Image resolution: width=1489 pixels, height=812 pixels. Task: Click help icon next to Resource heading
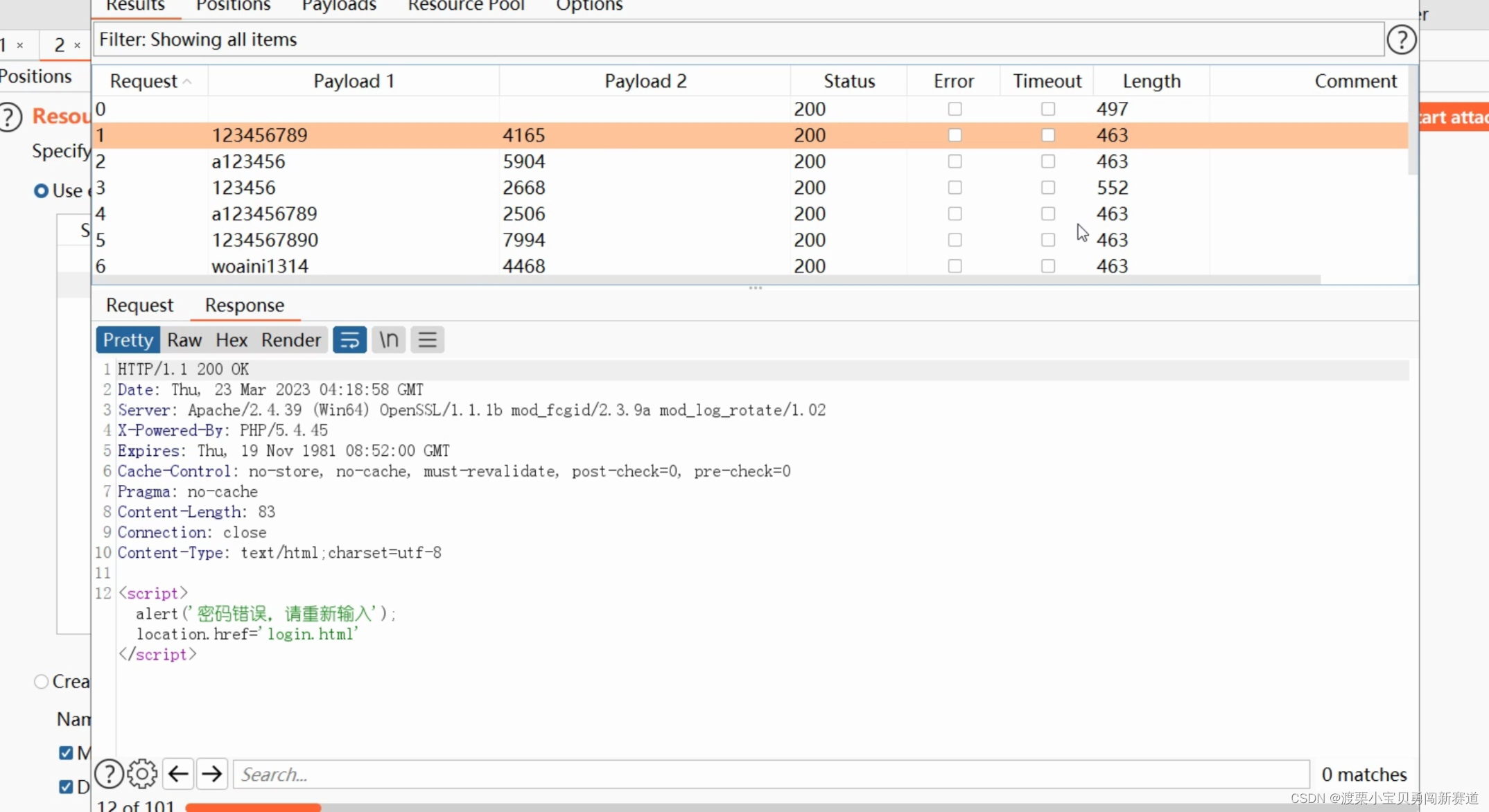click(x=10, y=116)
